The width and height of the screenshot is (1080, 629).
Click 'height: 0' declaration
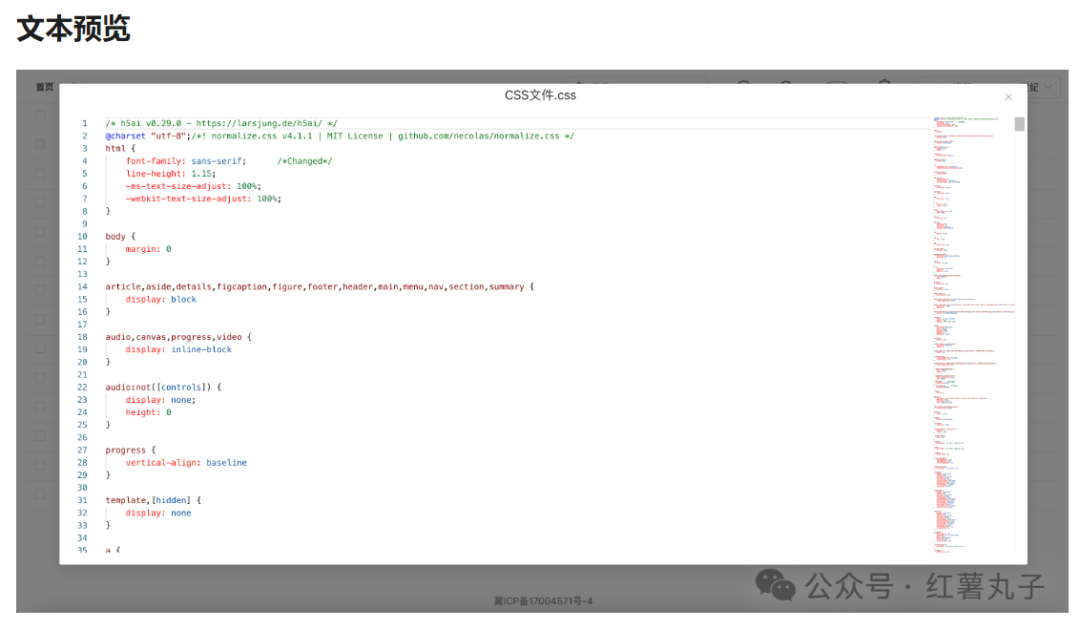point(148,412)
